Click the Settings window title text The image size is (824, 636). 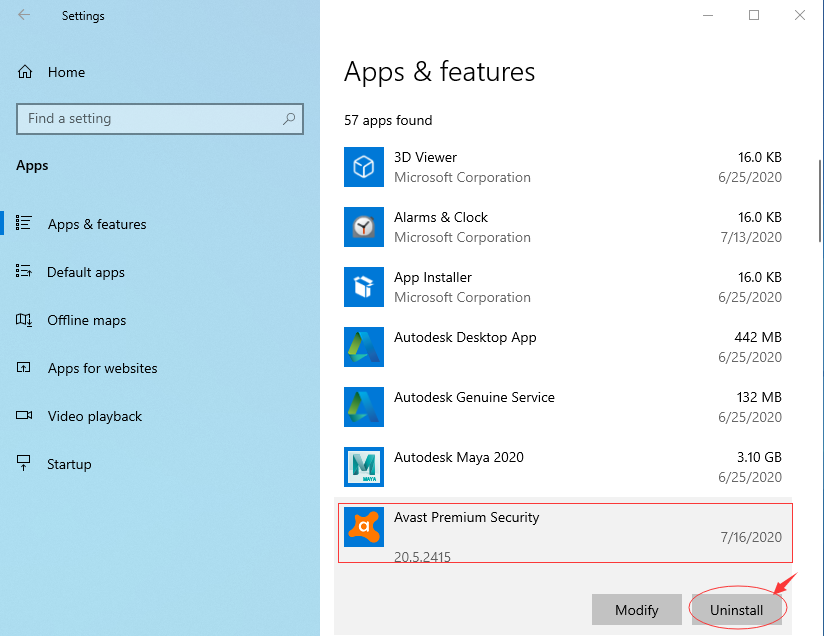(83, 16)
